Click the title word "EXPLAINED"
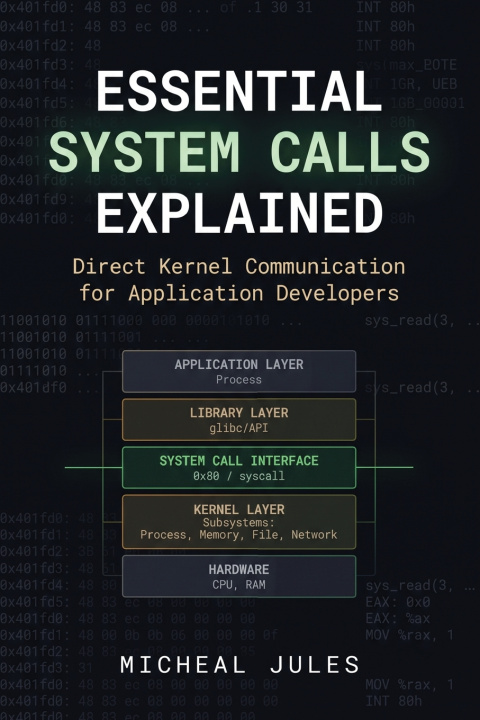The image size is (480, 720). [x=239, y=212]
